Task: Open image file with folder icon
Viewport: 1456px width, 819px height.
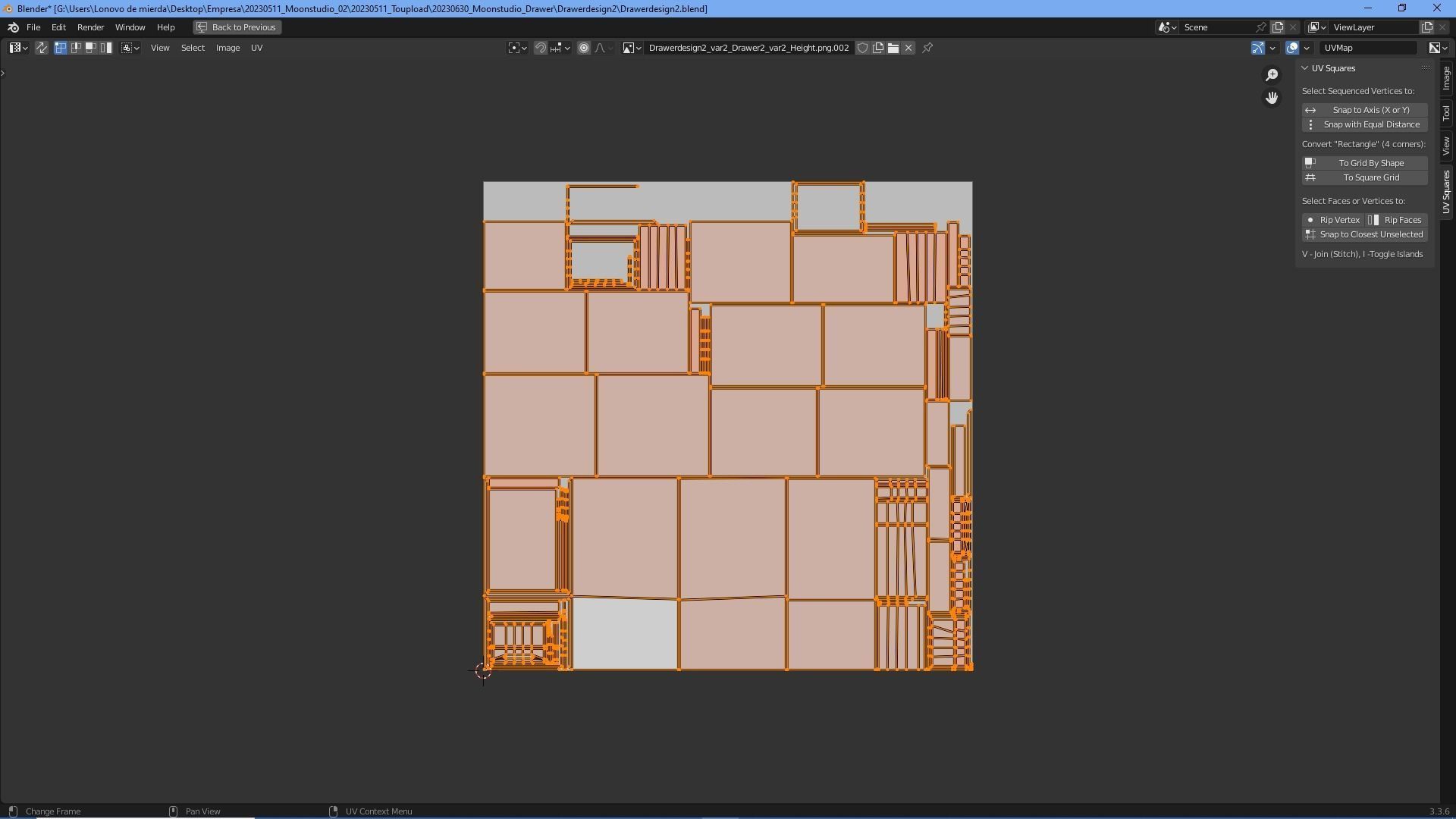Action: 893,48
